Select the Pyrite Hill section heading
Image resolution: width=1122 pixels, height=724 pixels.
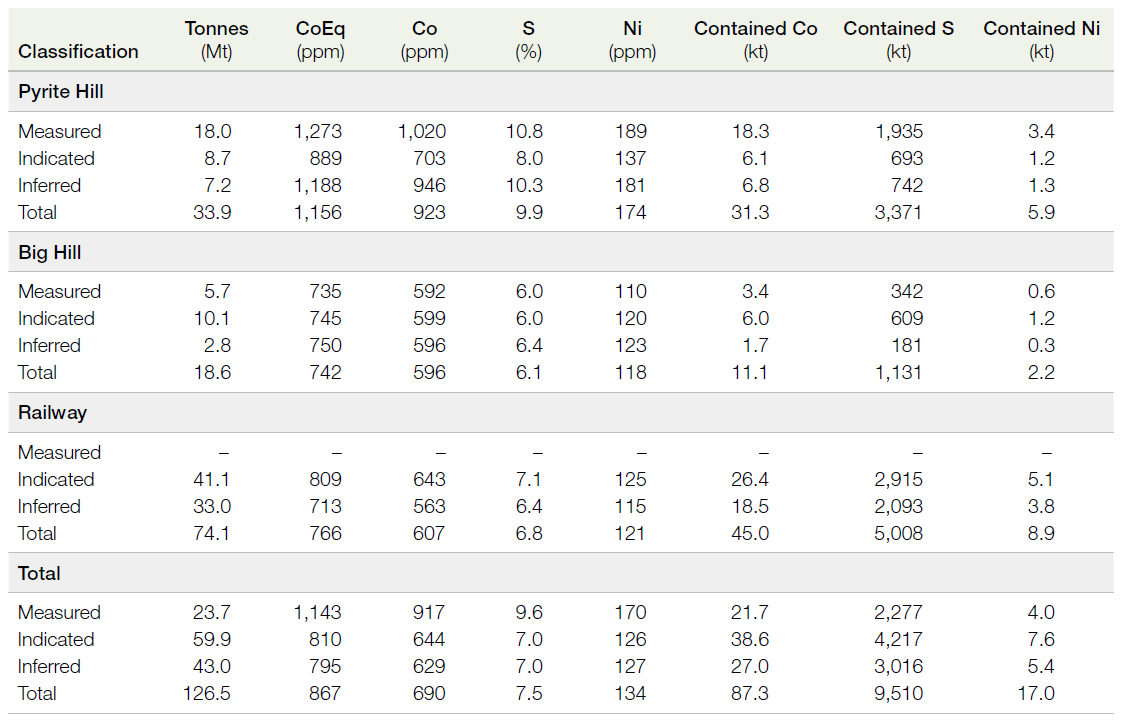[61, 92]
